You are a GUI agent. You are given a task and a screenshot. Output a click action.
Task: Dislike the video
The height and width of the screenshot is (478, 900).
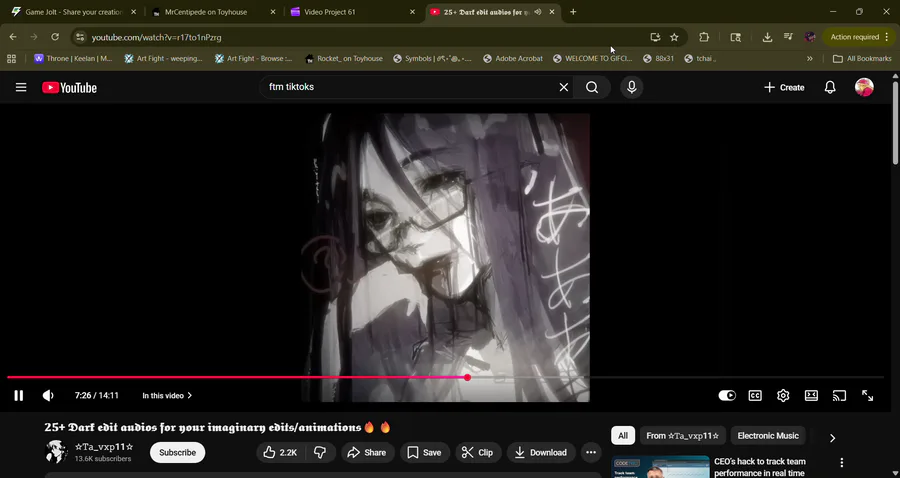pos(320,452)
